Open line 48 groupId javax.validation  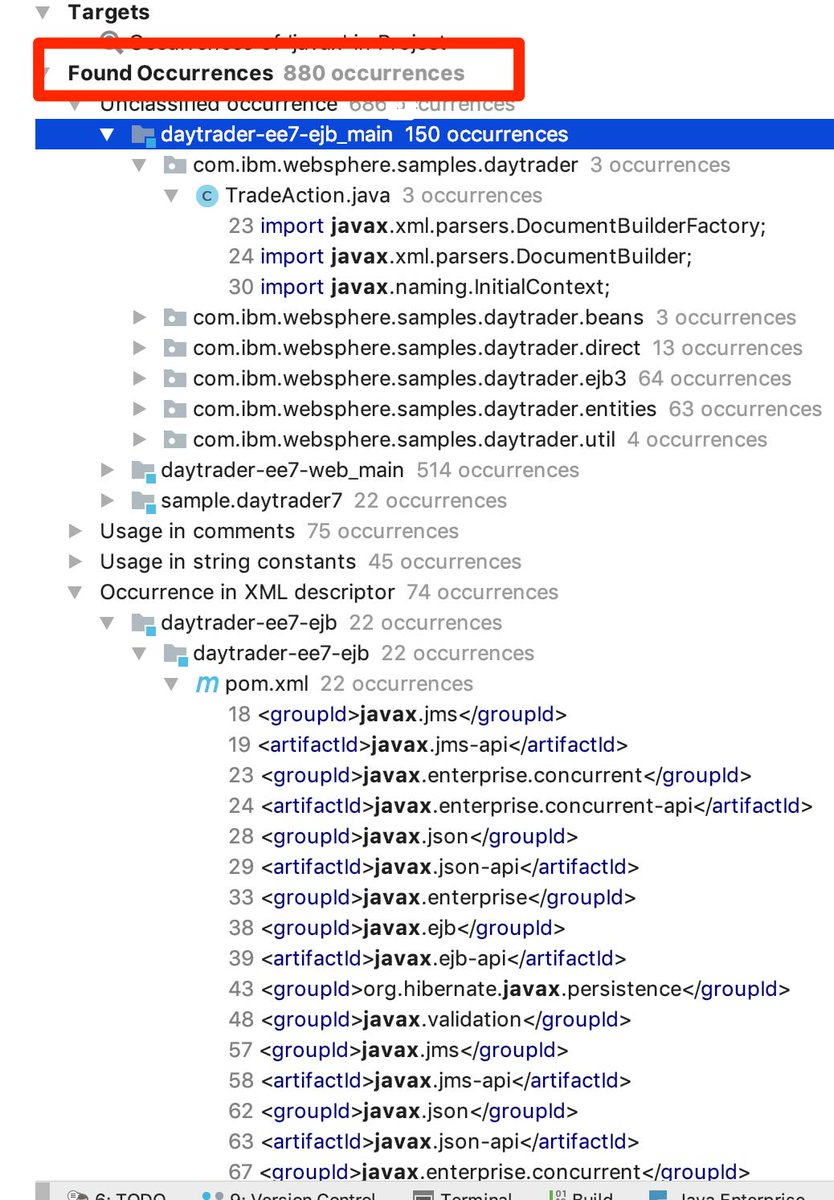pos(430,1019)
